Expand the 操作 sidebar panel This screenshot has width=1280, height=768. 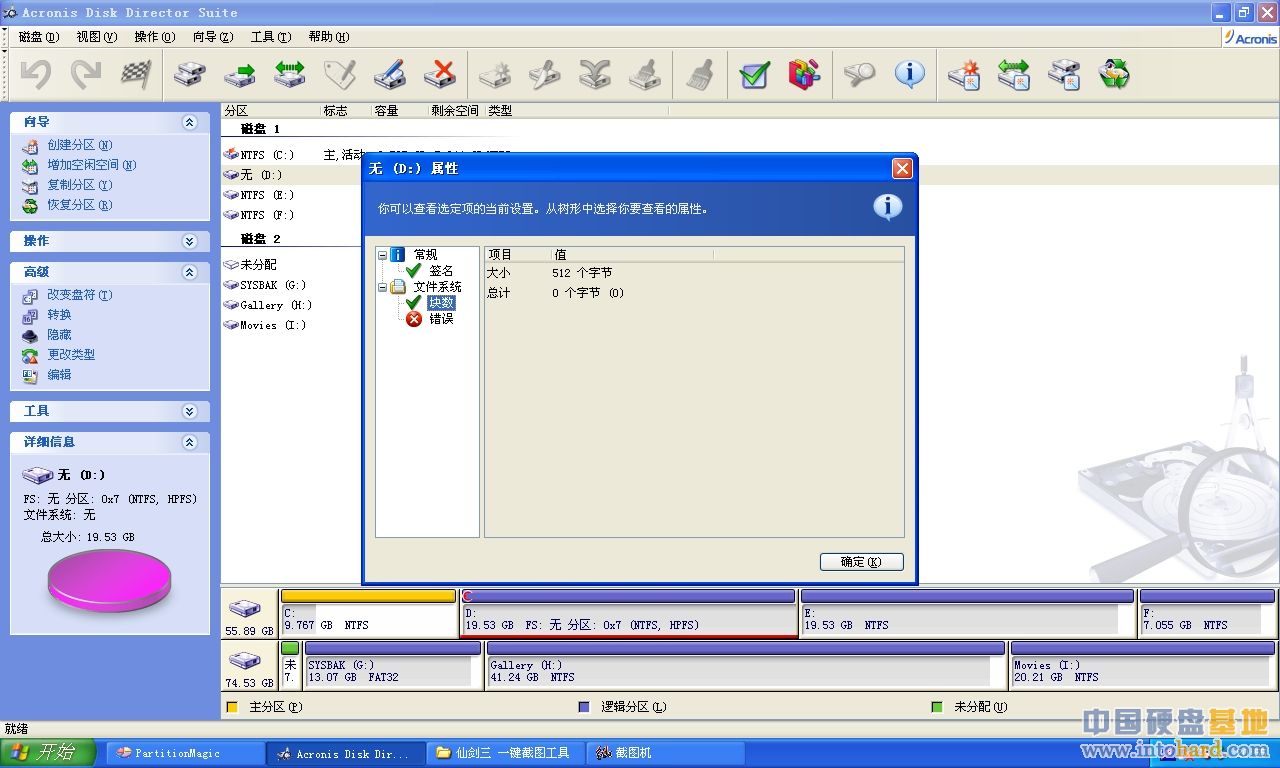[189, 241]
